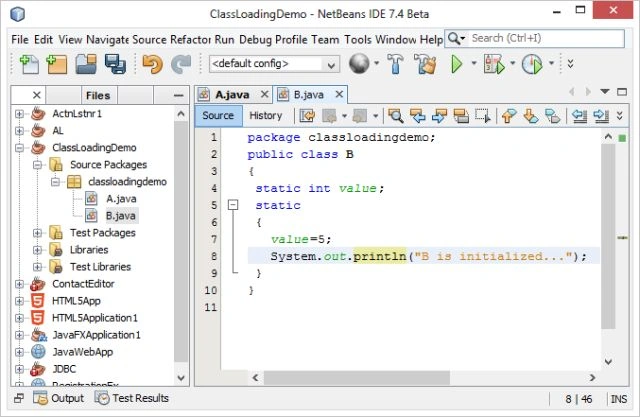640x417 pixels.
Task: Click the New Project toolbar icon
Action: [x=57, y=64]
